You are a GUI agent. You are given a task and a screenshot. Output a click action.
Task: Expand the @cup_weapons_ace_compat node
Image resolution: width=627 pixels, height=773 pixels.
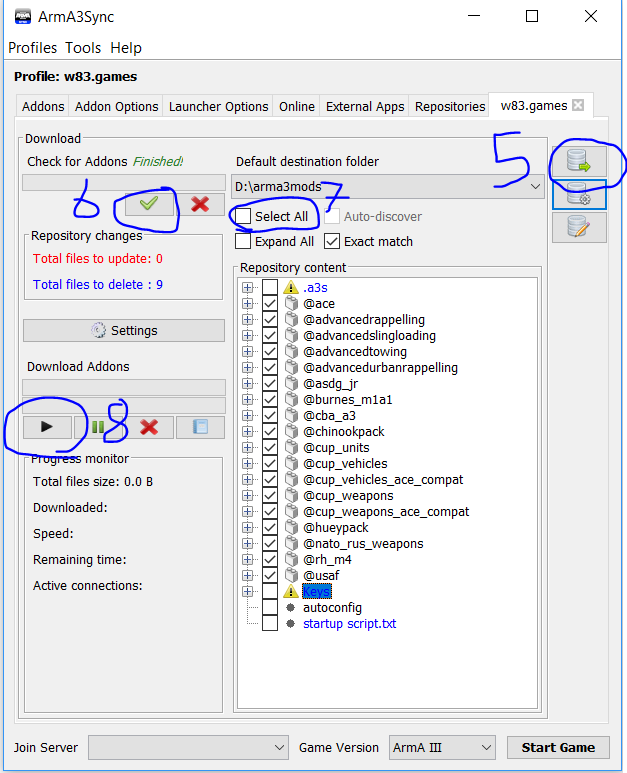pos(247,511)
